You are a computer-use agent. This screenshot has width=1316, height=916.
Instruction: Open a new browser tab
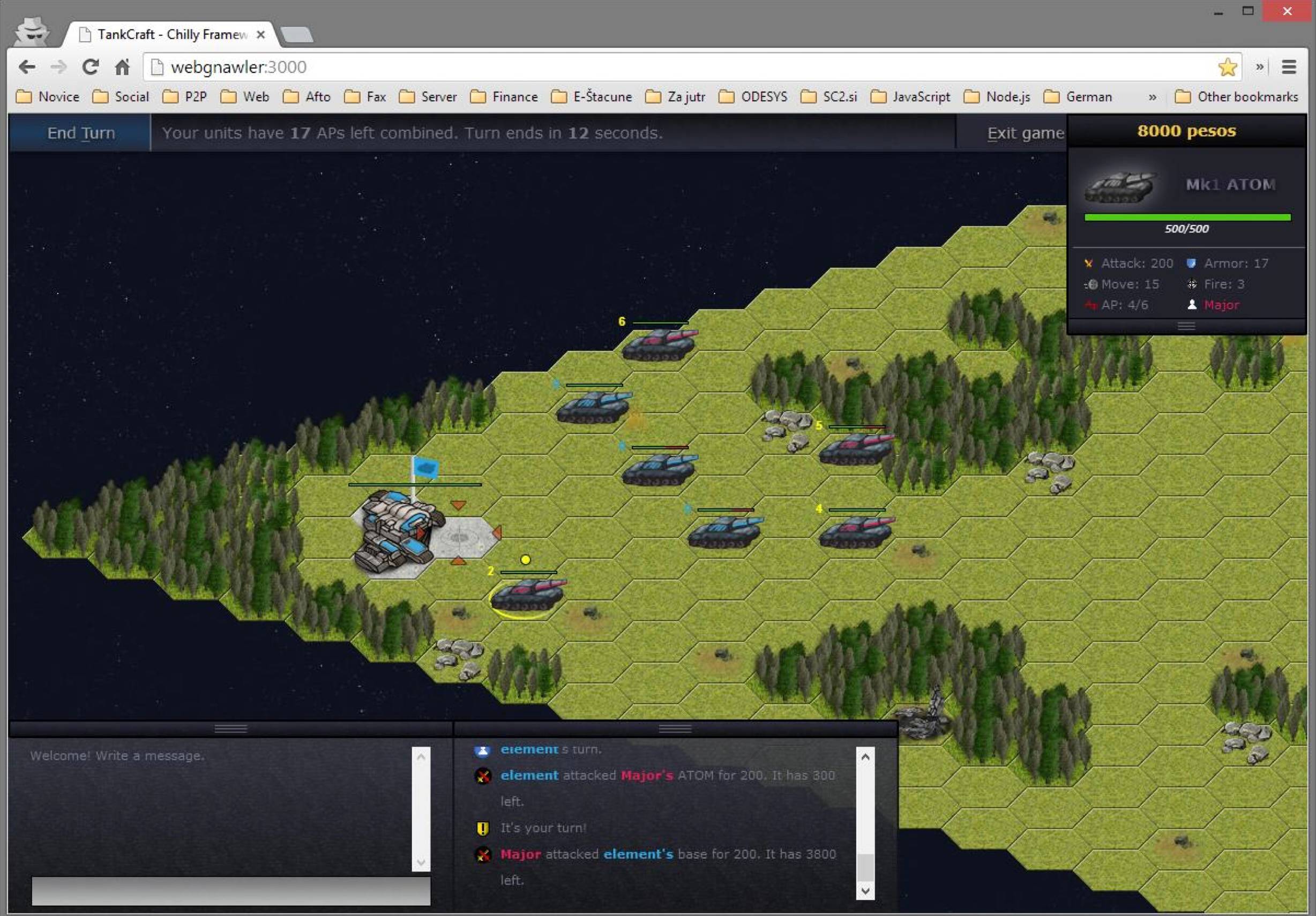[297, 34]
